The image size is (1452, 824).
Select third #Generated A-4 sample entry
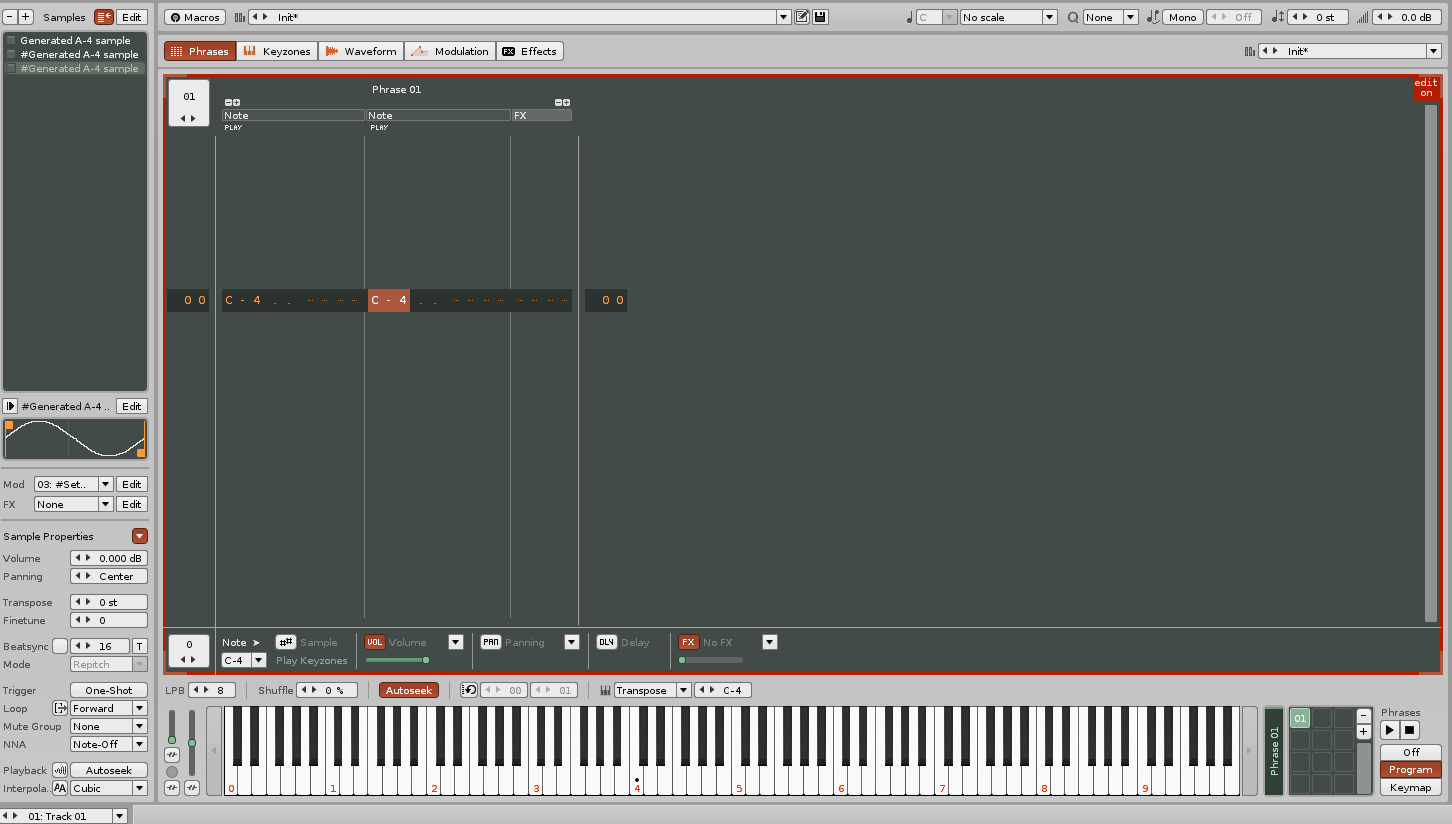(75, 68)
